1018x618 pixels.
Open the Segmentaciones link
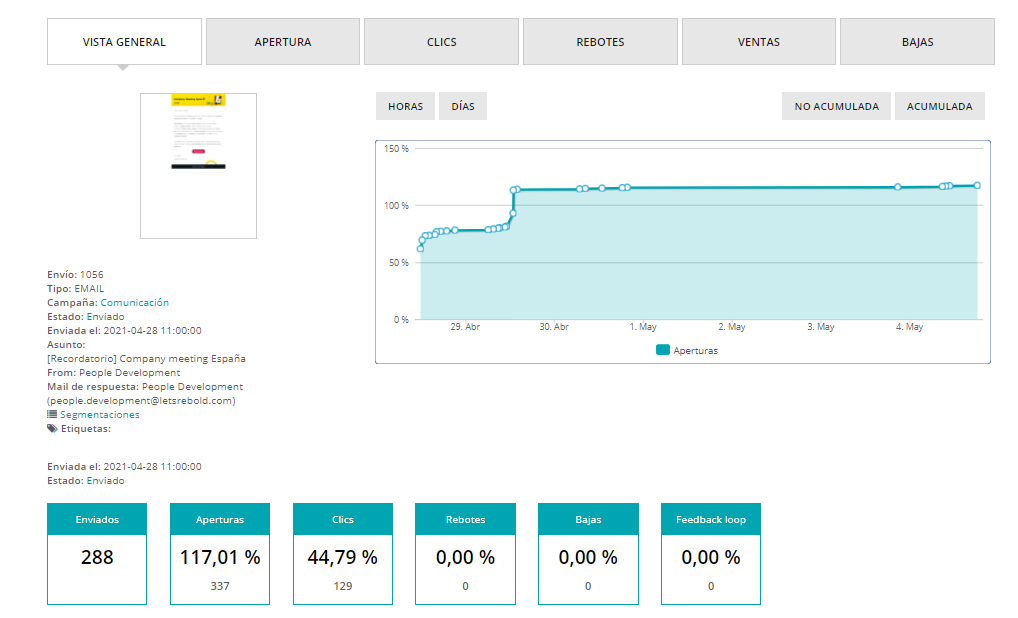(x=99, y=415)
